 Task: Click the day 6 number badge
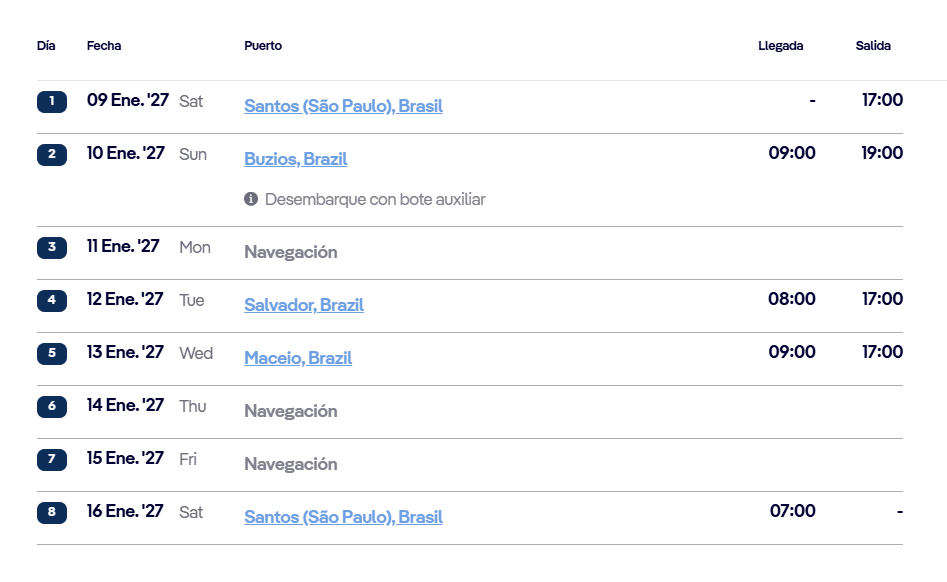coord(52,406)
